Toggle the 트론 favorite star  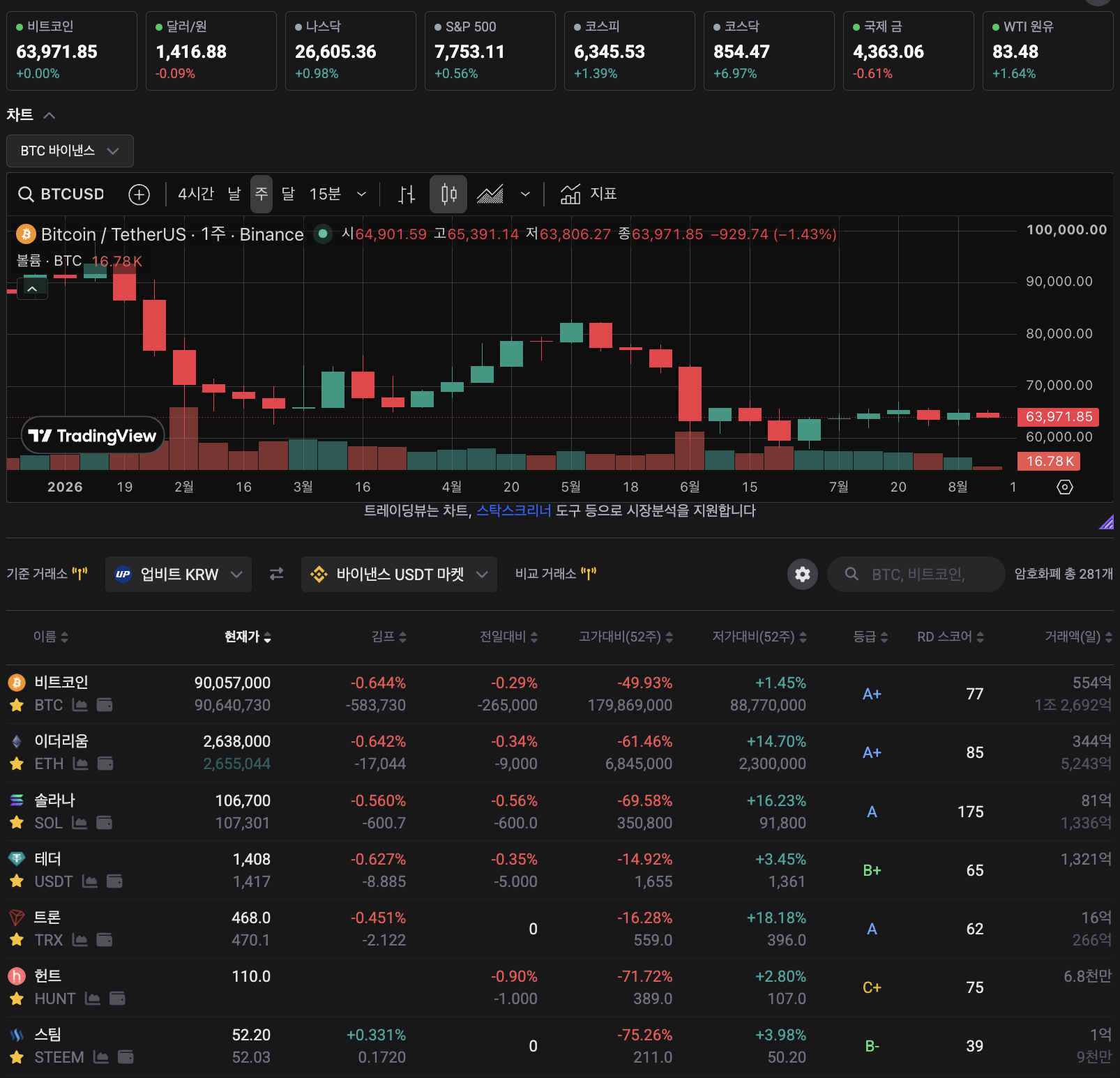point(17,940)
